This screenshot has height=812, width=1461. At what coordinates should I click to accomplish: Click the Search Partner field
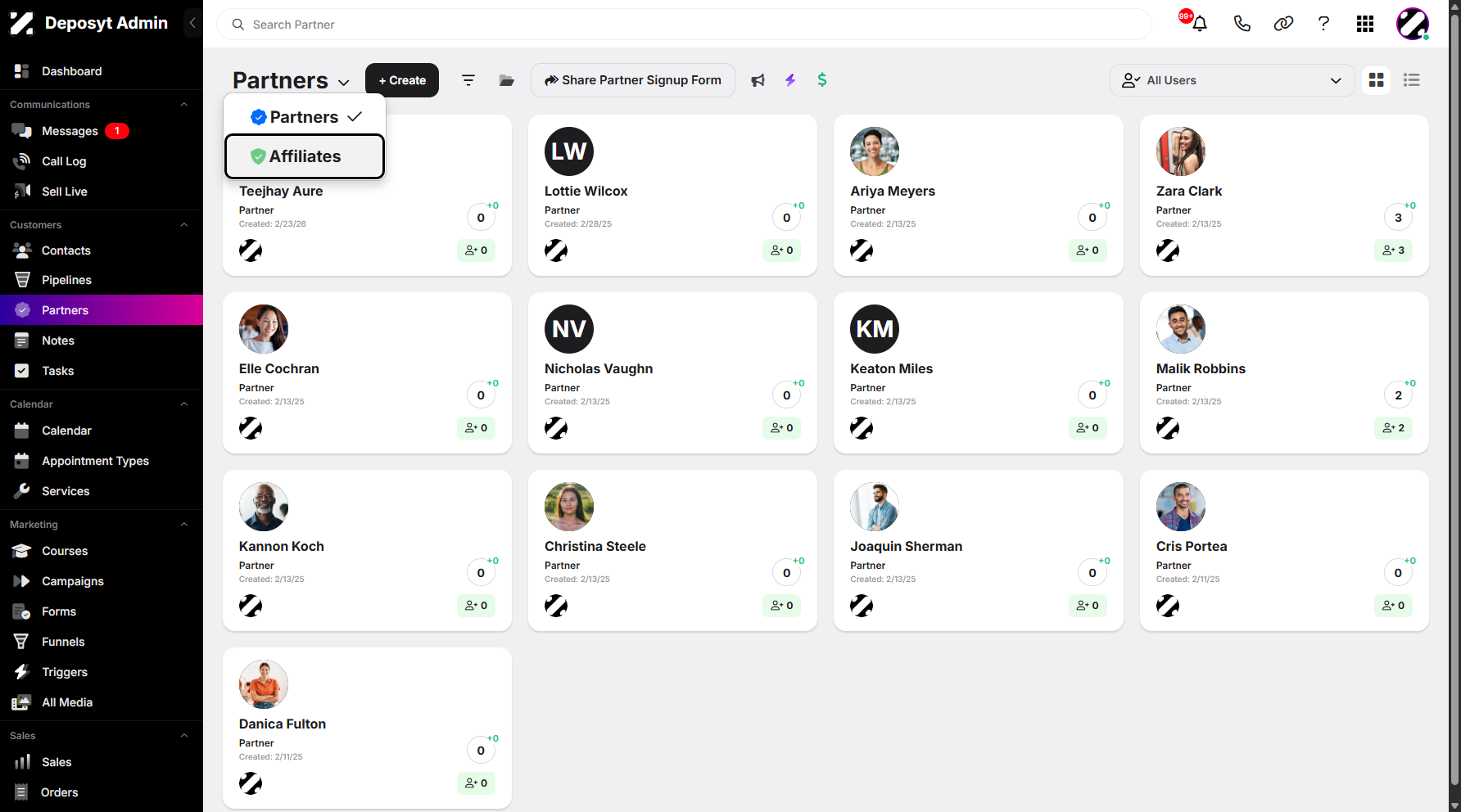(684, 25)
